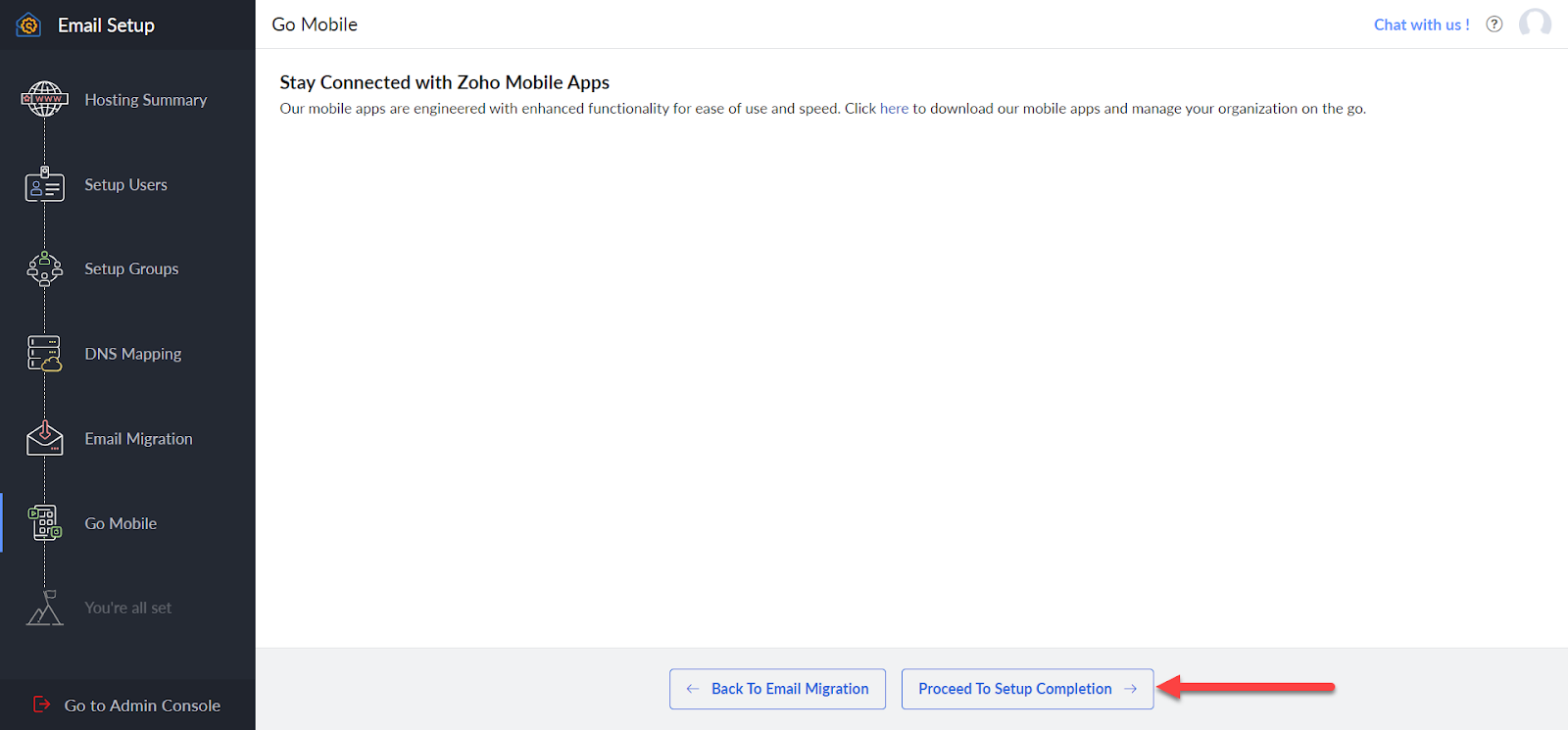Viewport: 1568px width, 730px height.
Task: Select the Email Migration text label
Action: coord(138,439)
